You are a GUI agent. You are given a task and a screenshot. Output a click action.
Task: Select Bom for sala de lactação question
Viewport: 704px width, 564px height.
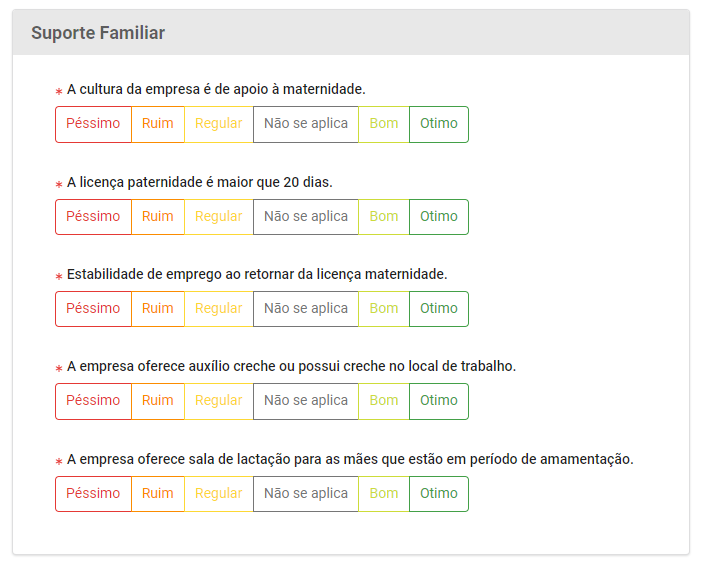(384, 494)
